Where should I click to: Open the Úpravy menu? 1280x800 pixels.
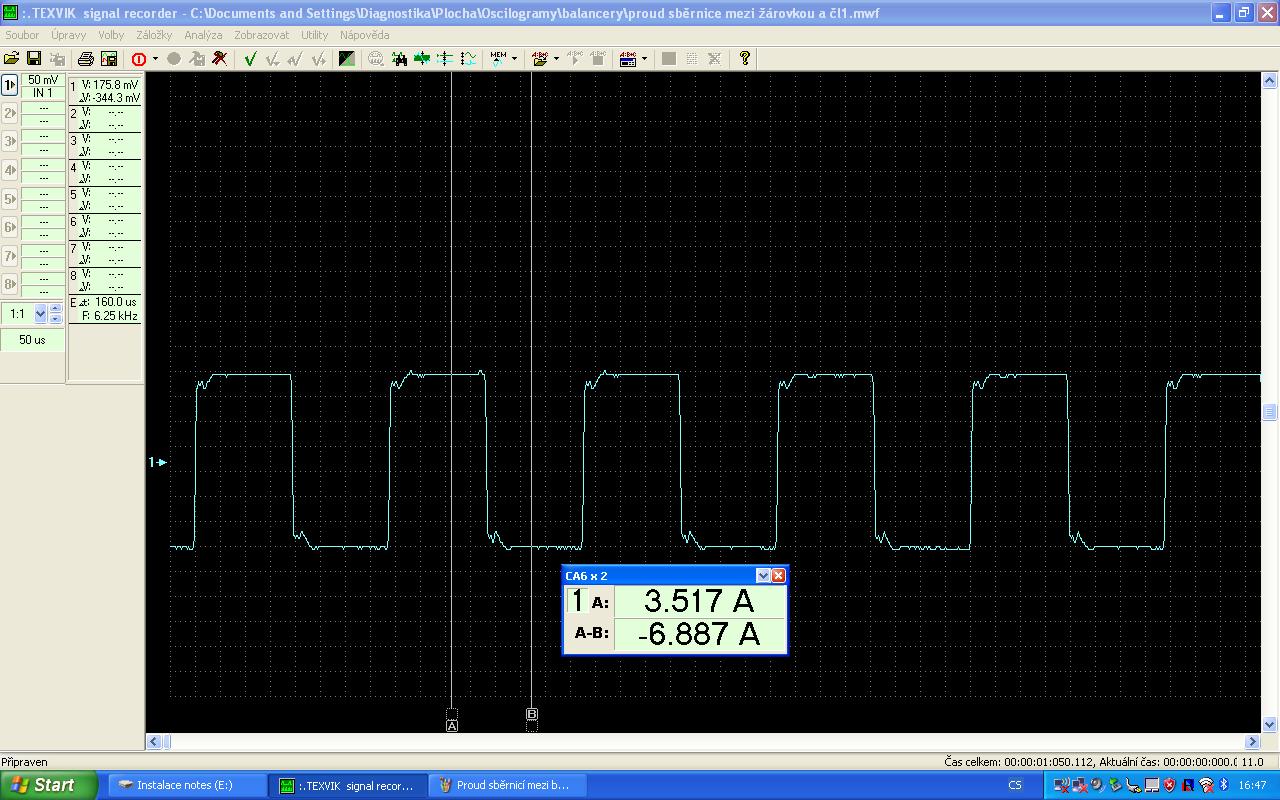click(x=68, y=35)
